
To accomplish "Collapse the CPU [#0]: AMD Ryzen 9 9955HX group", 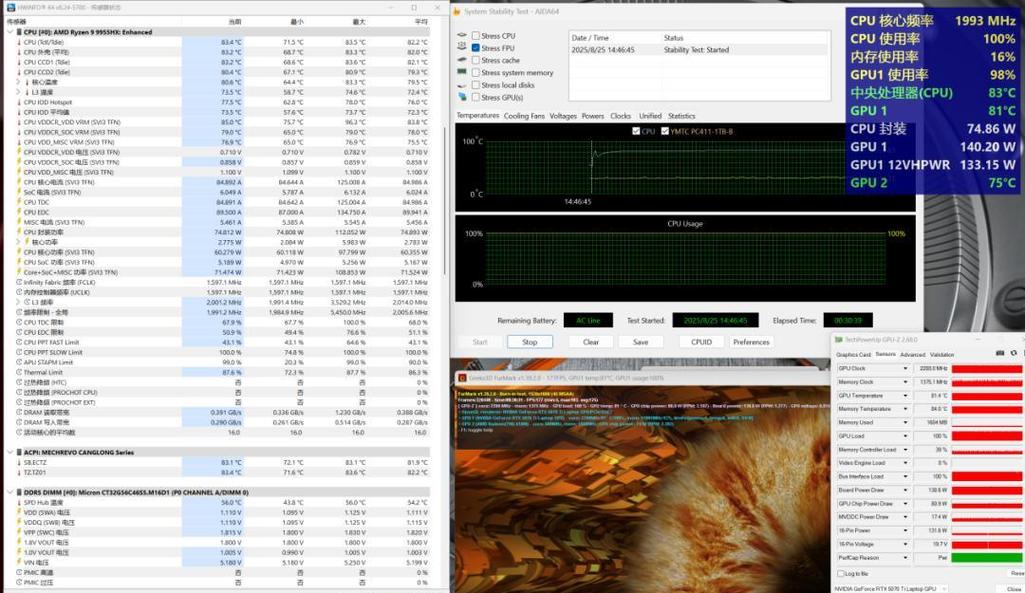I will pyautogui.click(x=10, y=31).
